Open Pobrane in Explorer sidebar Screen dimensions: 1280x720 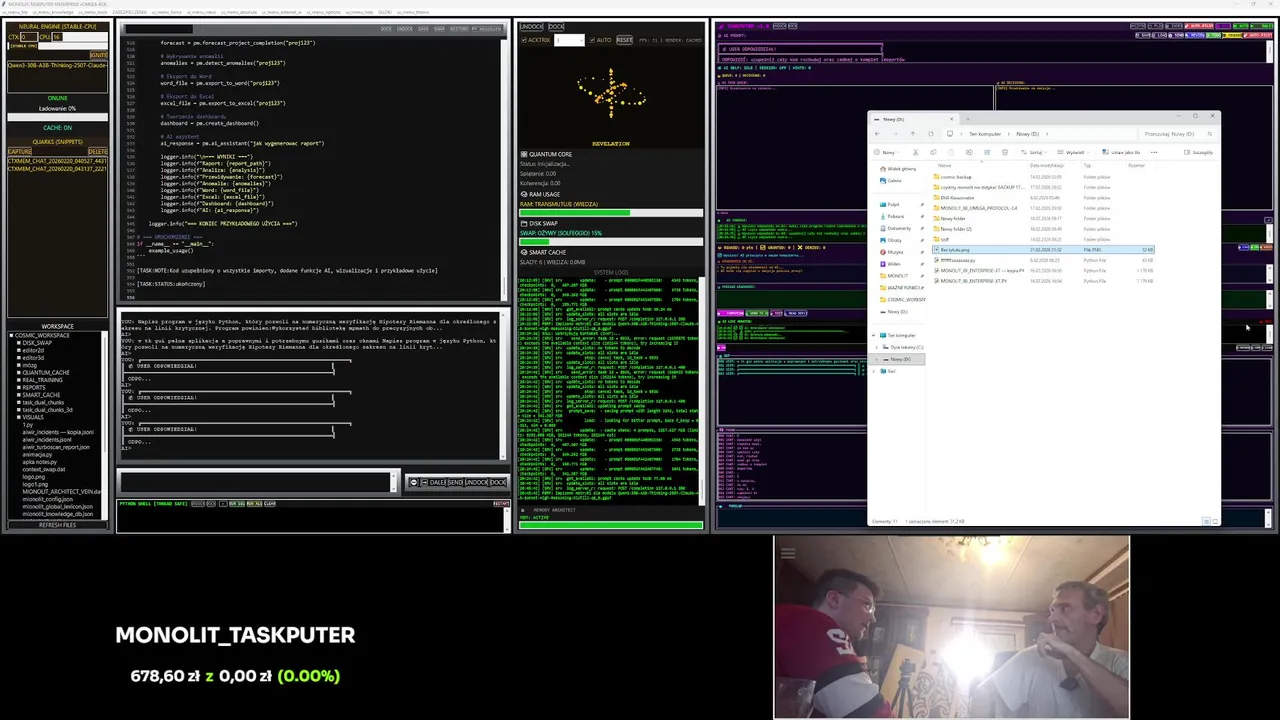click(x=894, y=216)
